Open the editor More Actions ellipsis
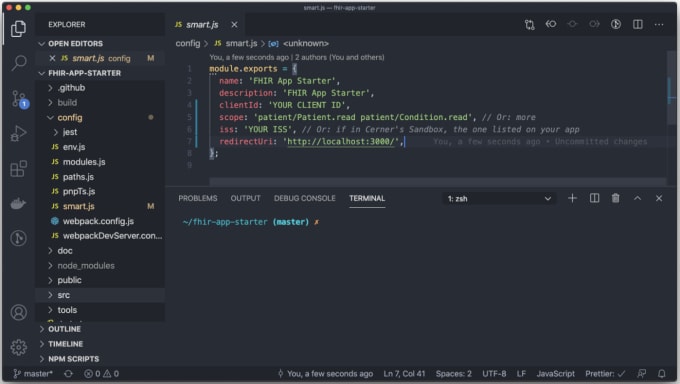680x384 pixels. point(659,24)
